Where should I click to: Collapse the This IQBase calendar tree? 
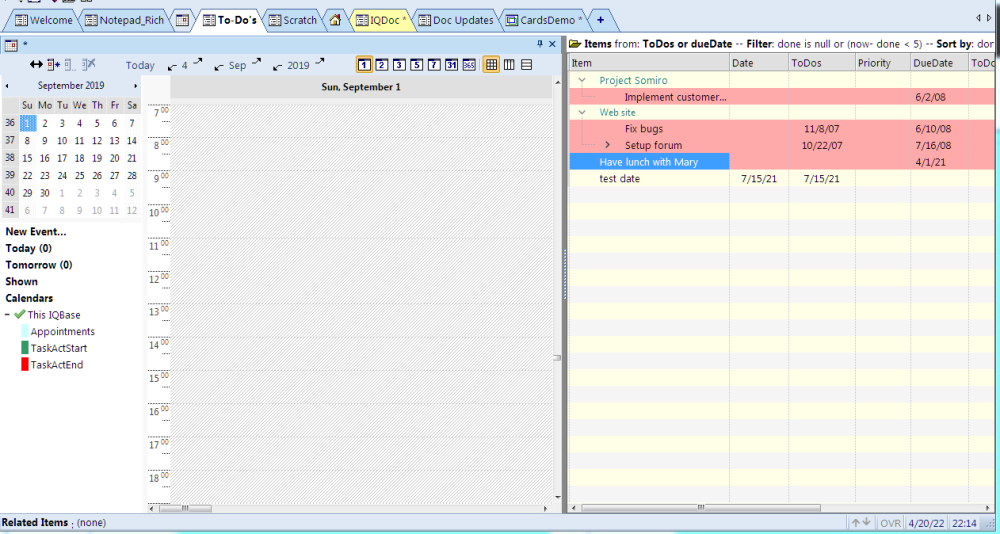pyautogui.click(x=8, y=315)
